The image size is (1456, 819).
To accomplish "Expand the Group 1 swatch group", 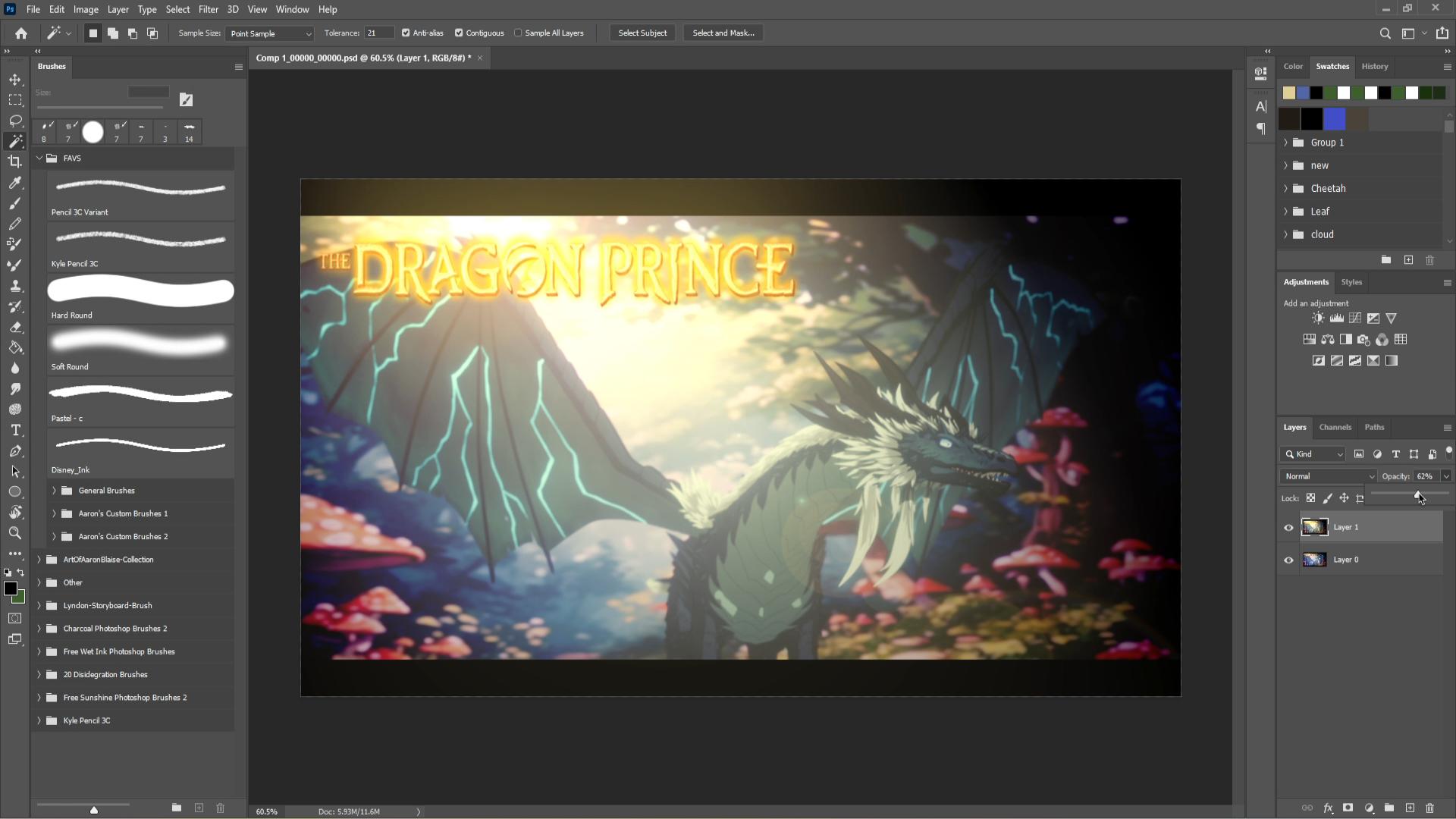I will [1285, 143].
